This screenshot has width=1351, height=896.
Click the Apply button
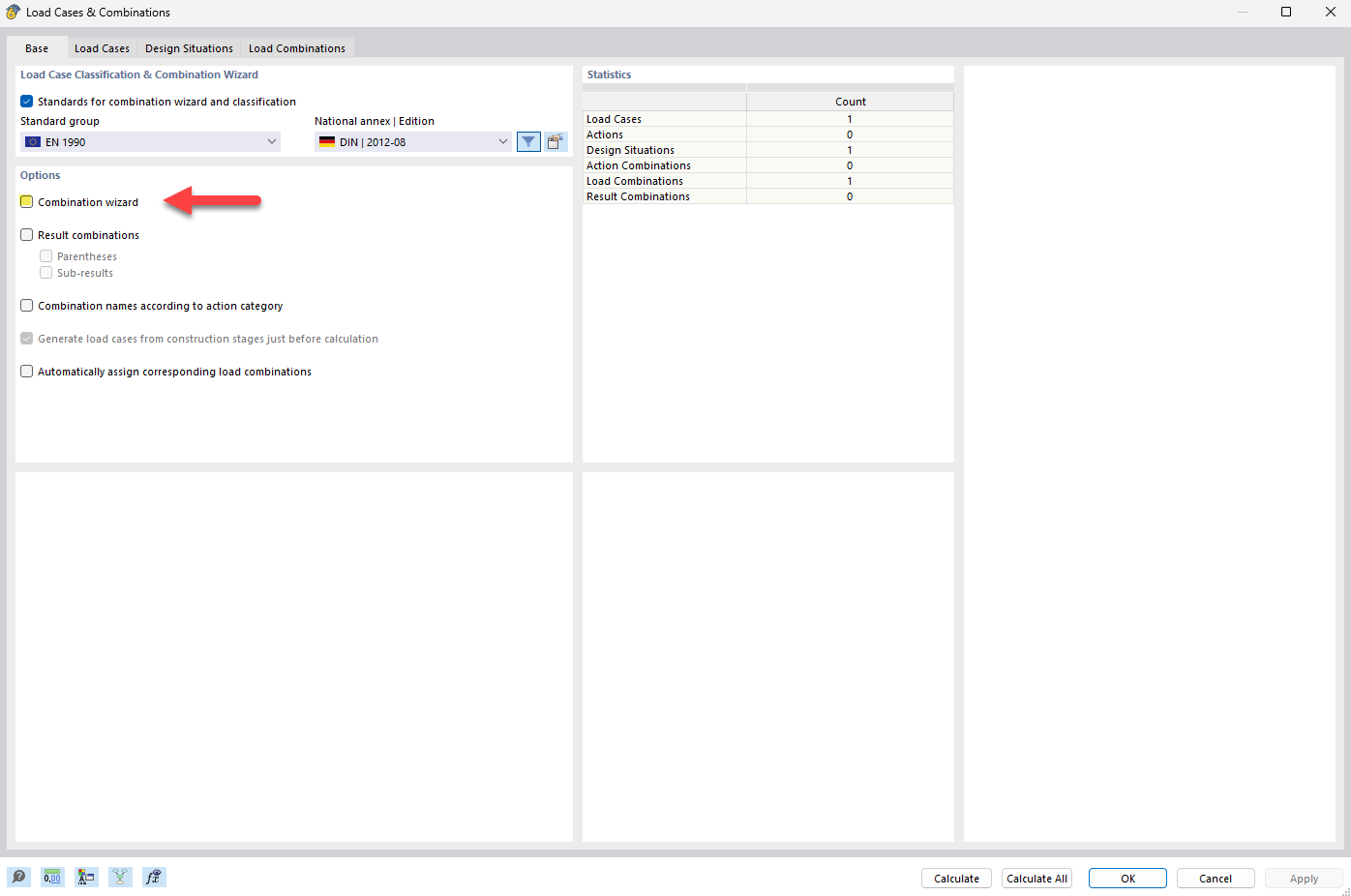click(x=1304, y=878)
